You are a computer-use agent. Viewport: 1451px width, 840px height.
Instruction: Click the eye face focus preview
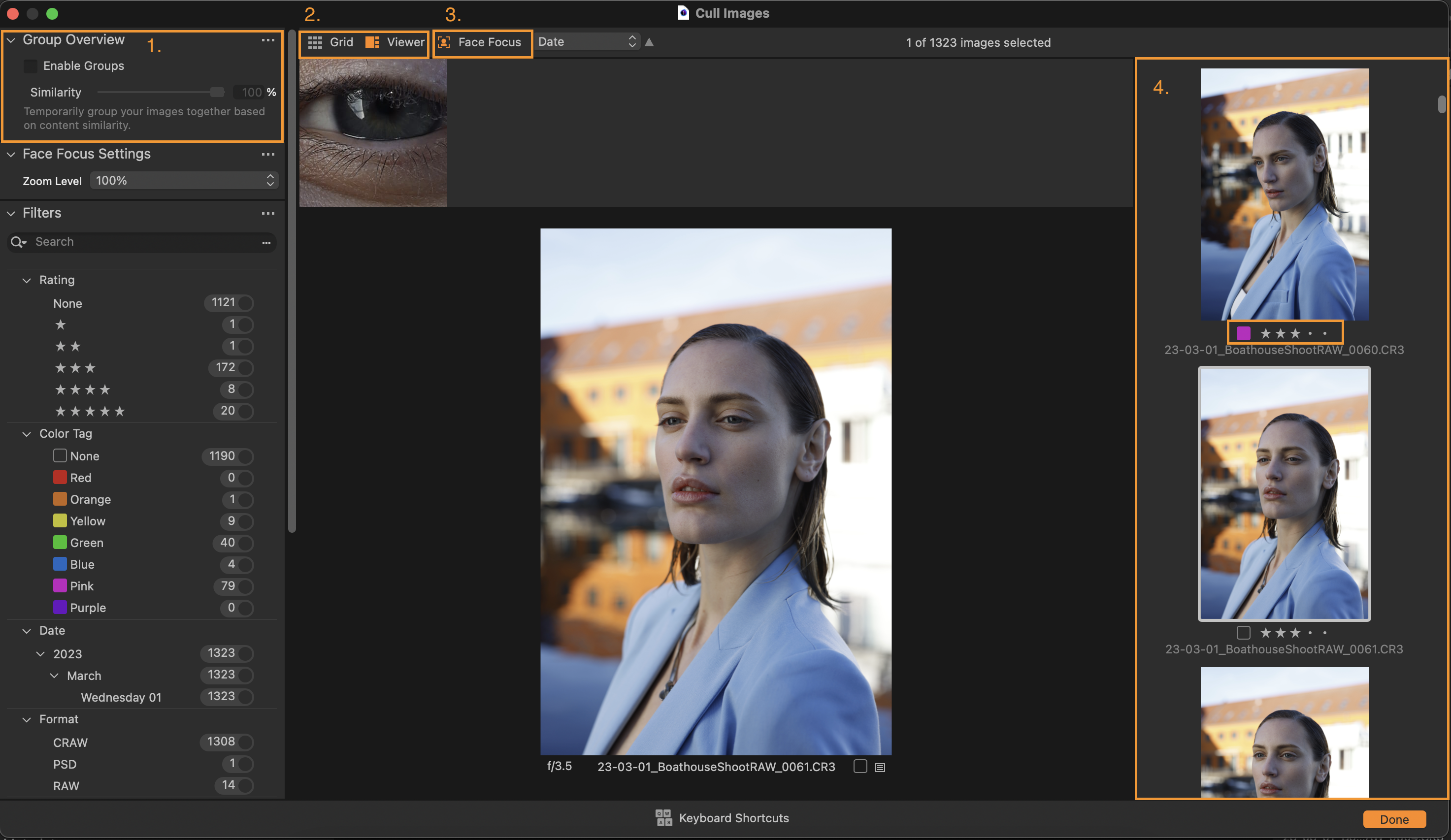tap(373, 132)
